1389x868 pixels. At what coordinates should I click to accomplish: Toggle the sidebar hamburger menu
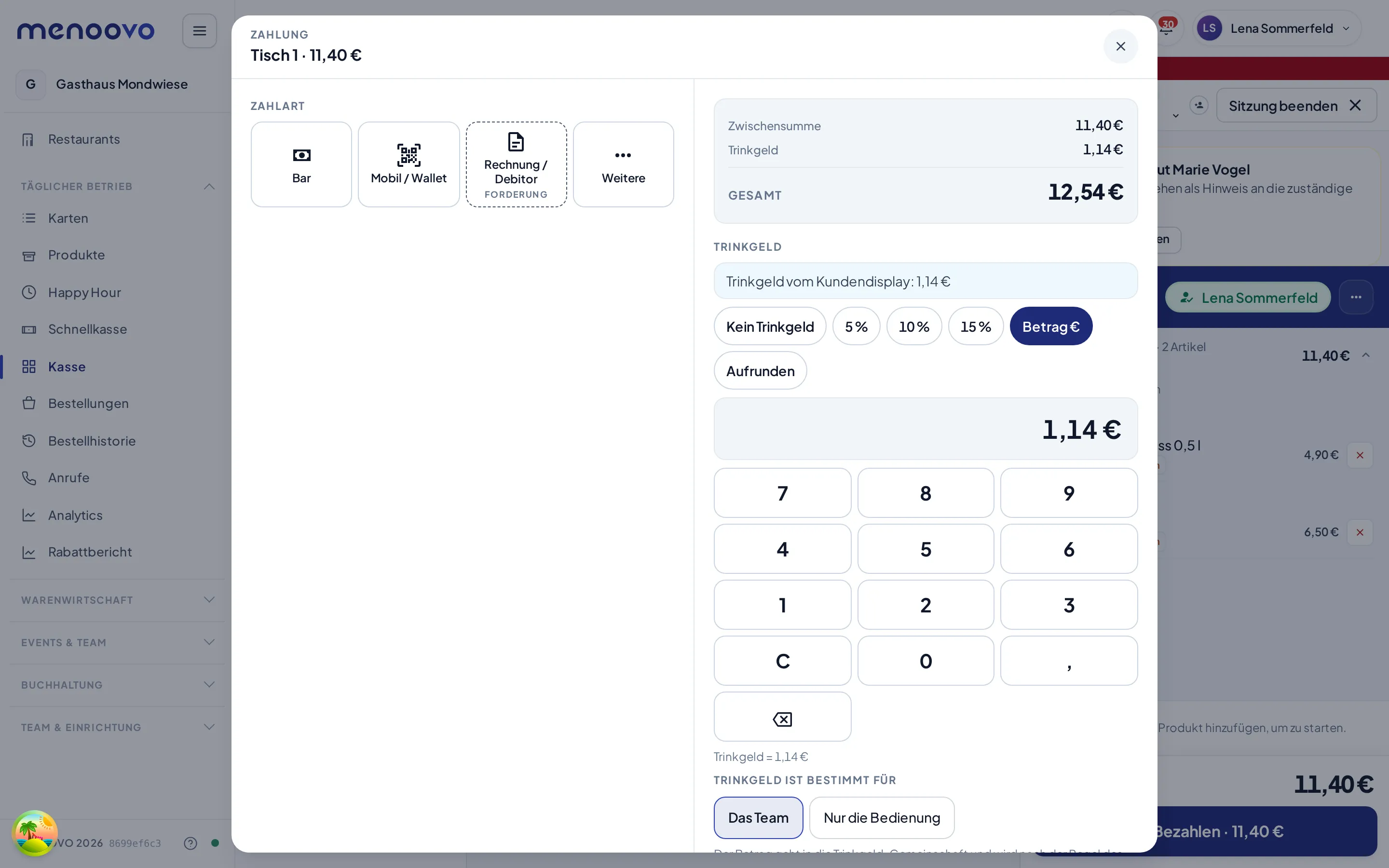pos(199,31)
